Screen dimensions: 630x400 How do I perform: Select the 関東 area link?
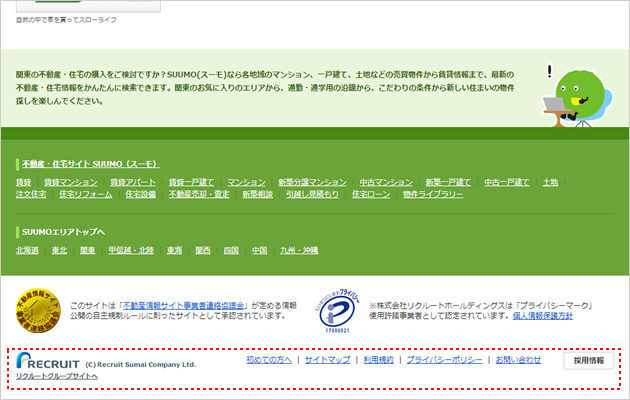(87, 251)
